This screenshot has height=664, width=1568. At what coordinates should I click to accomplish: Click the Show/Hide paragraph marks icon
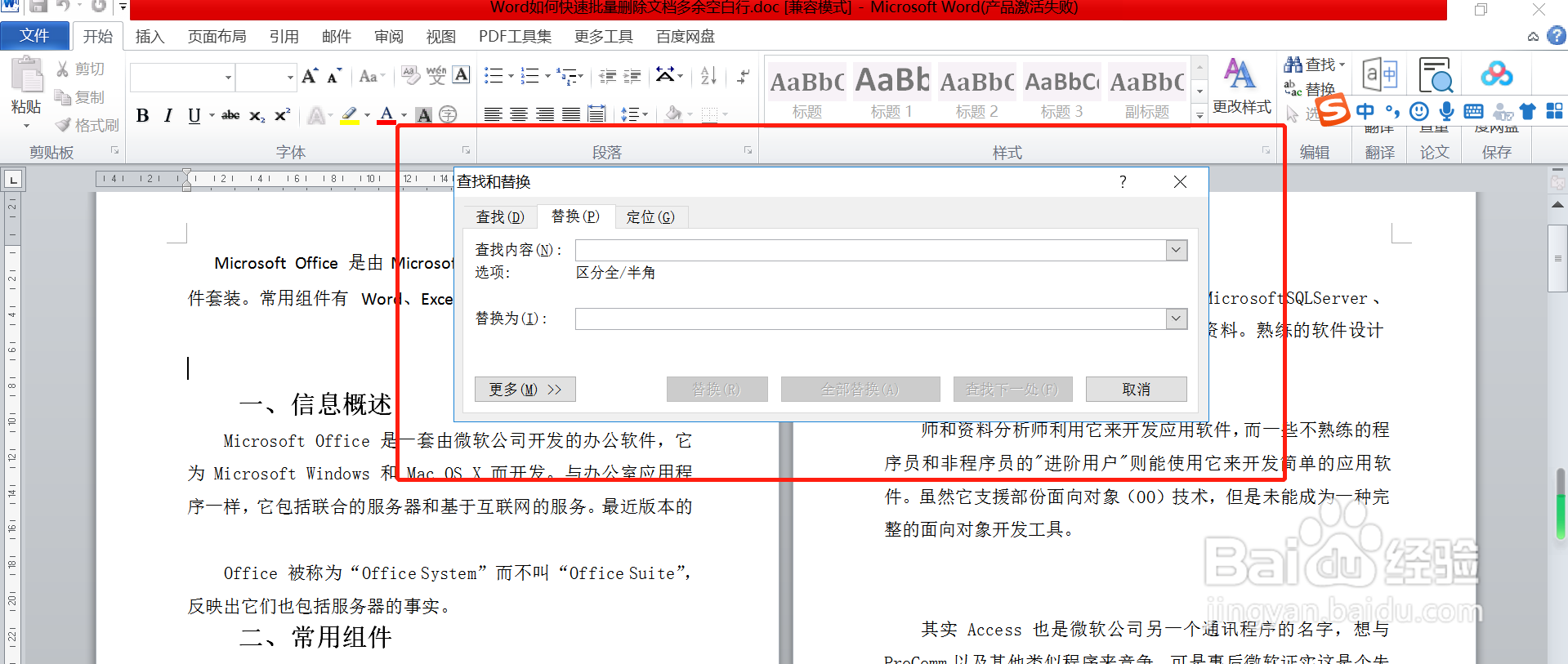pyautogui.click(x=743, y=77)
